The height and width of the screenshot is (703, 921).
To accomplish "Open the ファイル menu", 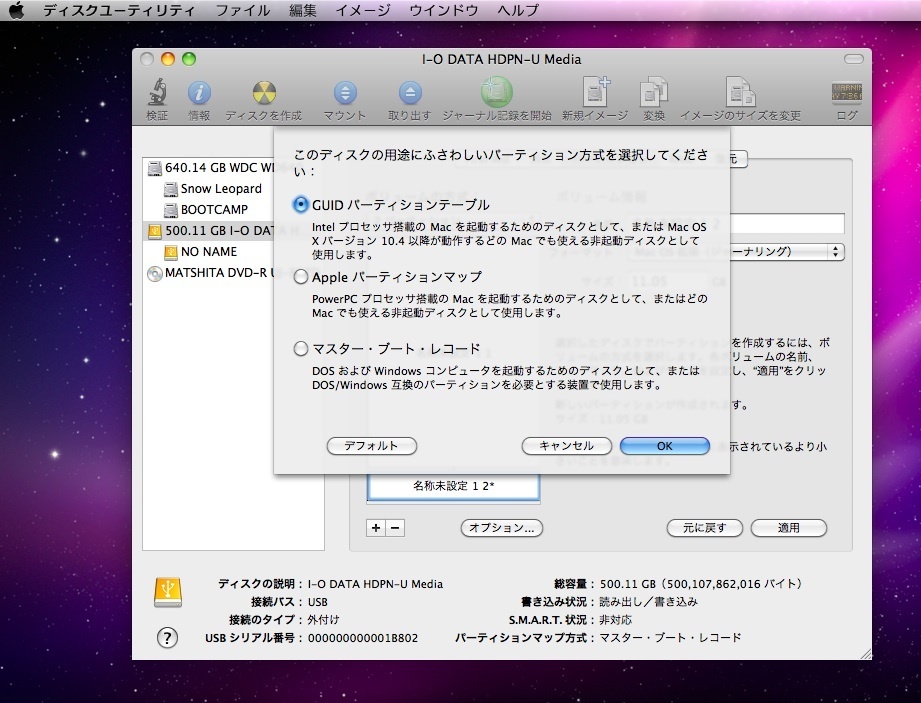I will click(242, 10).
